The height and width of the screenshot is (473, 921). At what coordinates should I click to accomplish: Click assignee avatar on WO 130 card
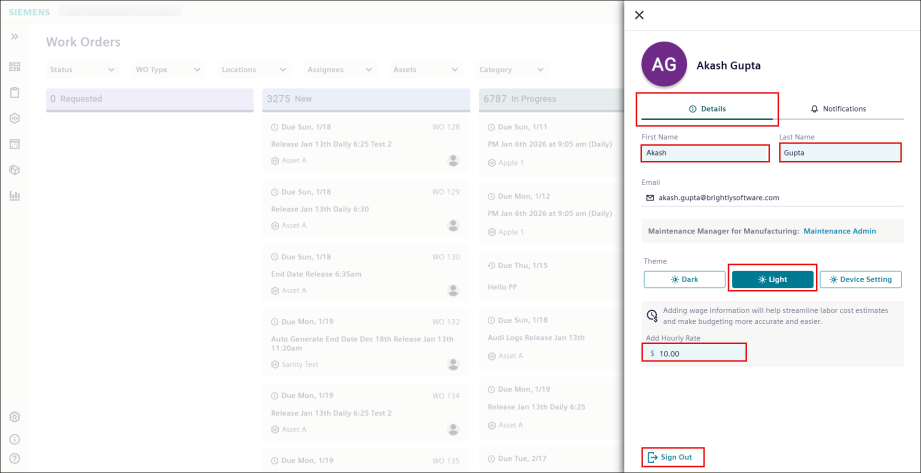453,290
